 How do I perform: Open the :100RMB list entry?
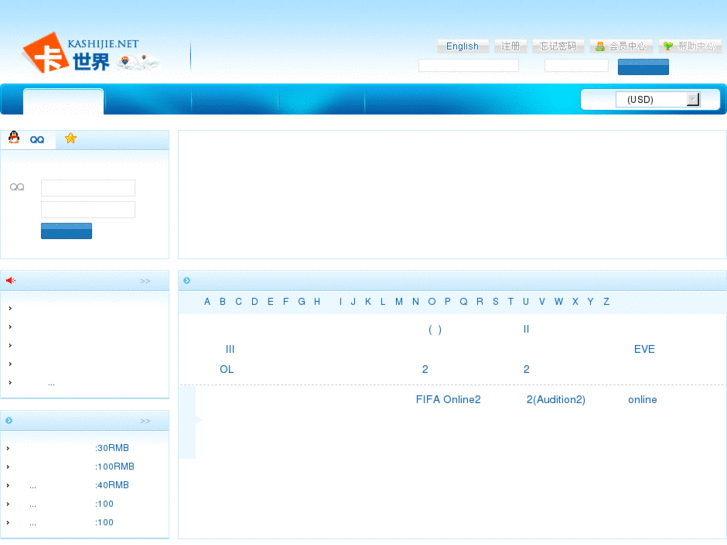(115, 466)
